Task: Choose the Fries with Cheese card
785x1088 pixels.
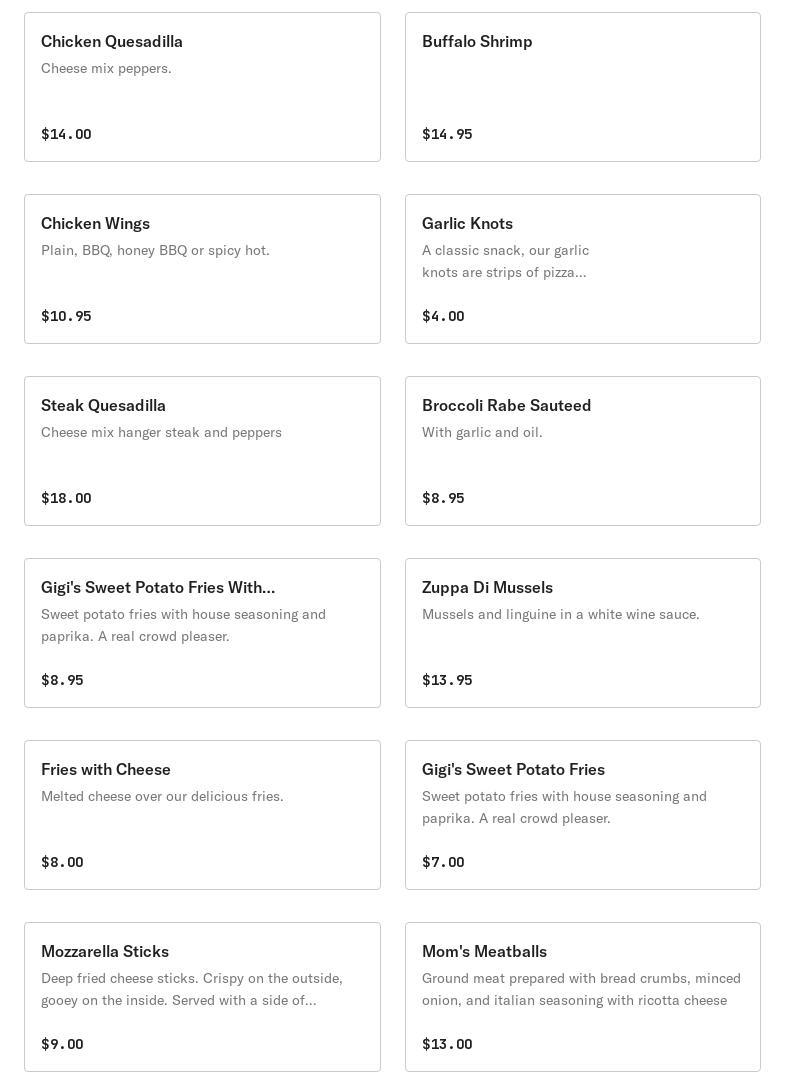Action: point(202,815)
